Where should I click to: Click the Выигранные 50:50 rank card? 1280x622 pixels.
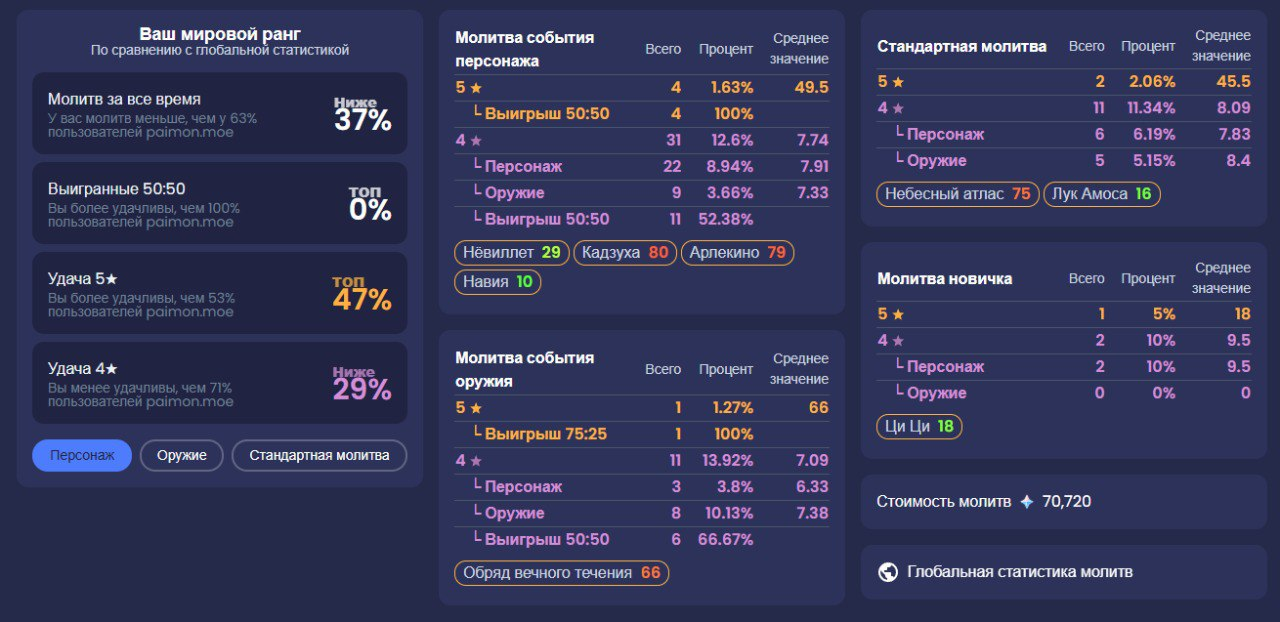click(x=219, y=203)
